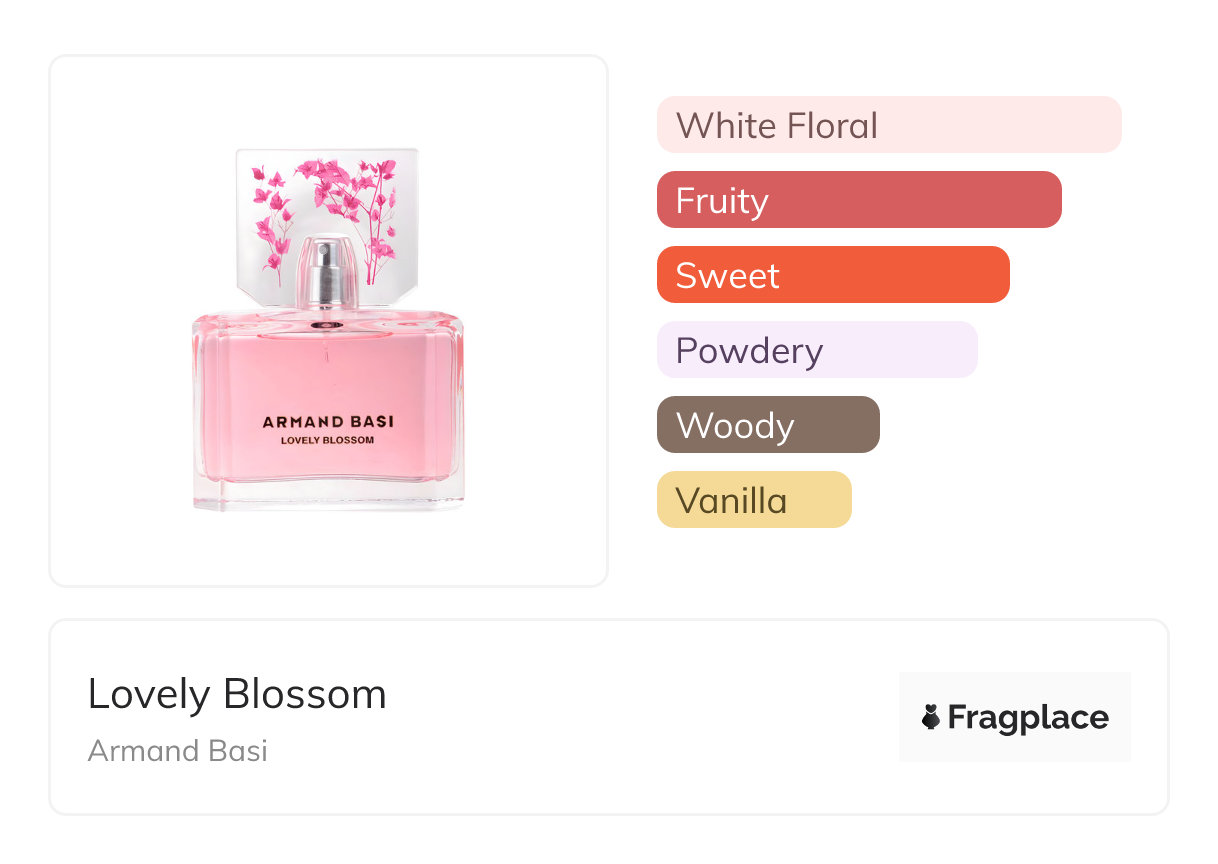Viewport: 1218px width, 864px height.
Task: Click the Fragplace perfume bottle logo icon
Action: pos(931,717)
